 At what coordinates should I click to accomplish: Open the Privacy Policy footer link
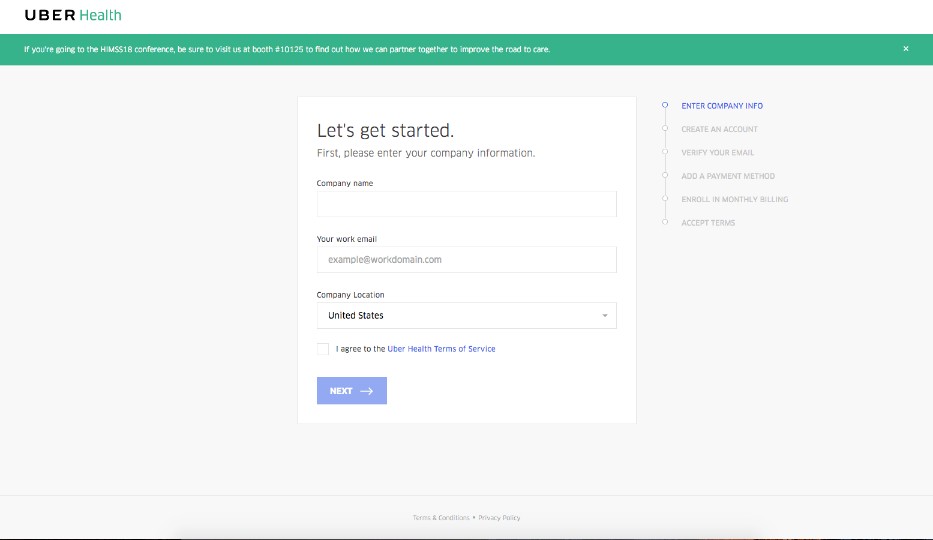click(499, 518)
